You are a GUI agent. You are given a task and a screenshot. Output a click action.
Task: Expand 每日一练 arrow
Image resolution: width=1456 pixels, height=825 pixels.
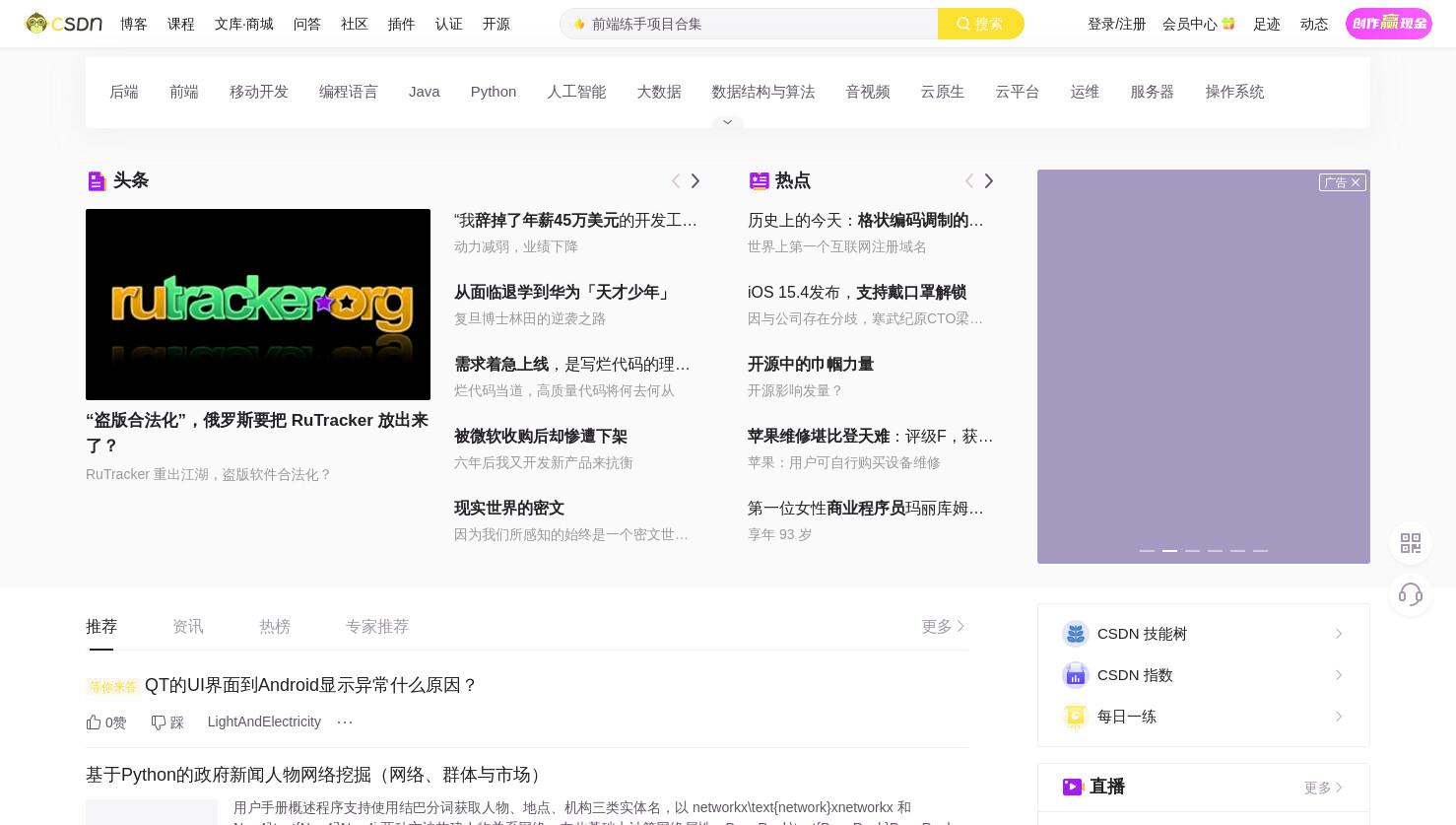(1339, 717)
